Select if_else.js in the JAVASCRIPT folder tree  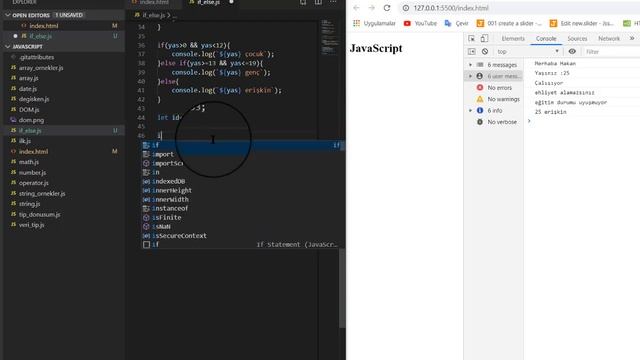(30, 131)
